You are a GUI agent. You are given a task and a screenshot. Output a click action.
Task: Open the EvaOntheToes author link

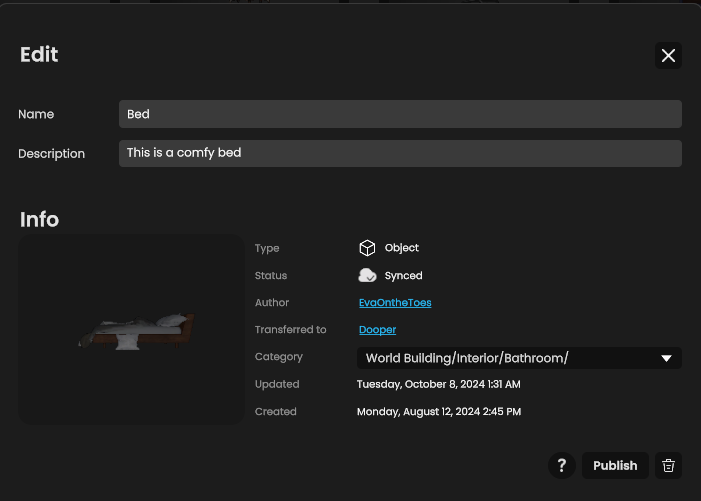[x=395, y=302]
